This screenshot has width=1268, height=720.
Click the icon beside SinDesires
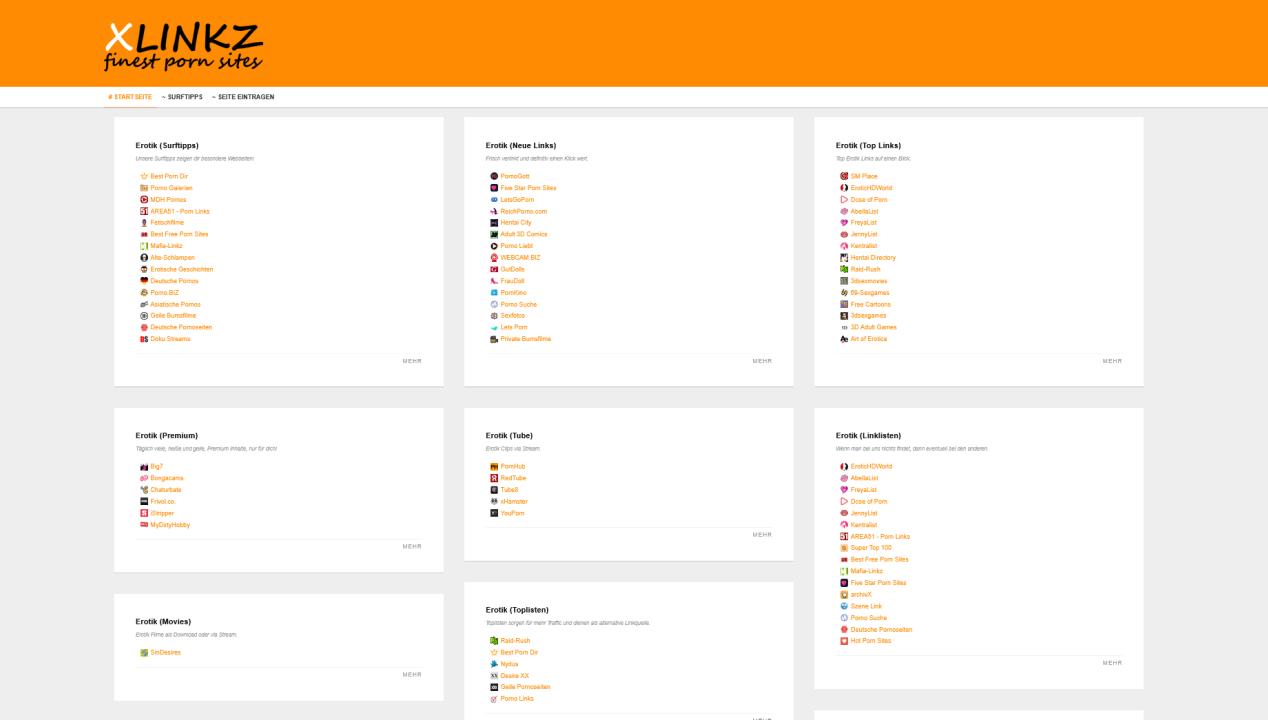(144, 652)
